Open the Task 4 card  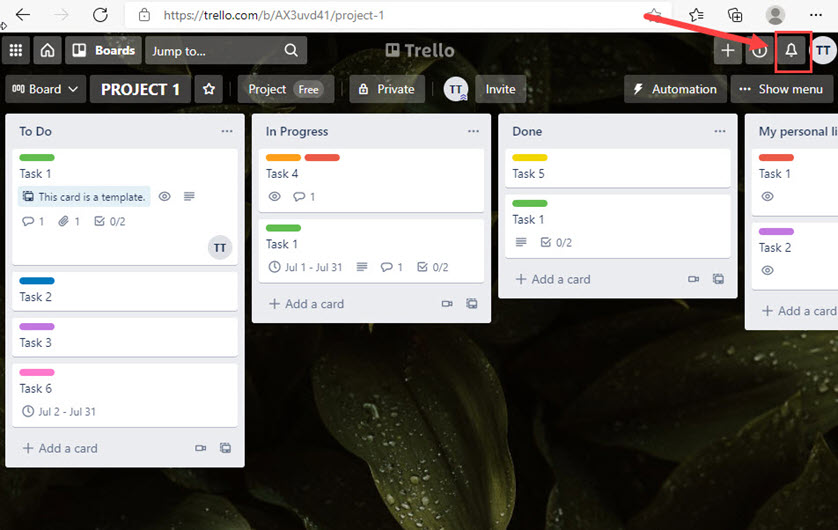coord(371,181)
